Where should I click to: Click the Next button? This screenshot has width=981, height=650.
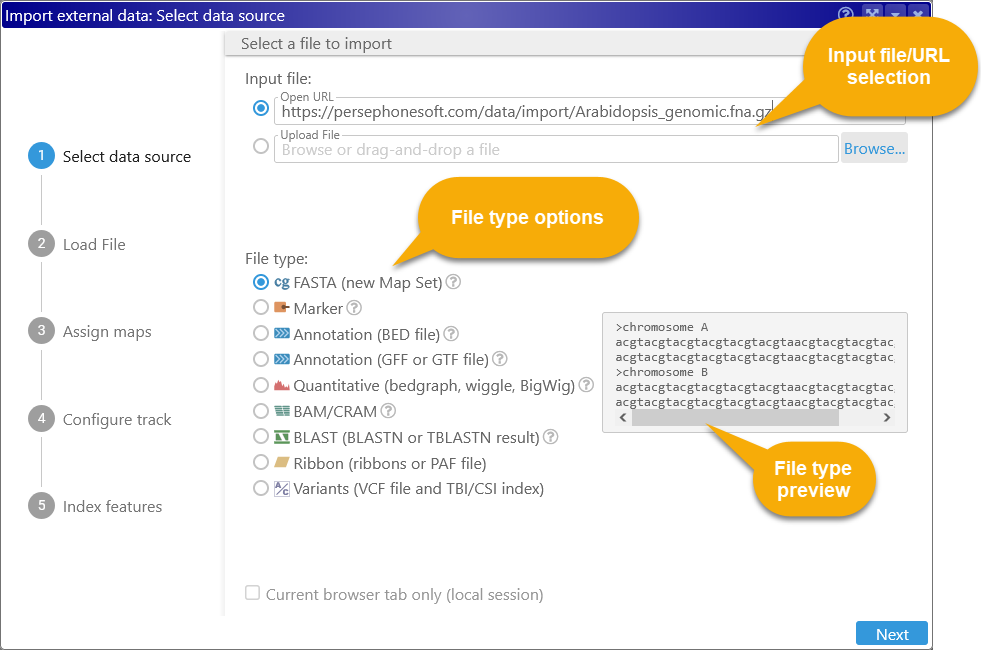coord(891,634)
